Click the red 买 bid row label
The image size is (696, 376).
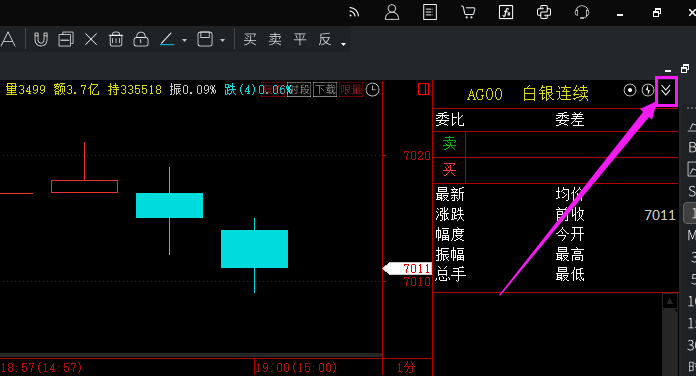[449, 170]
